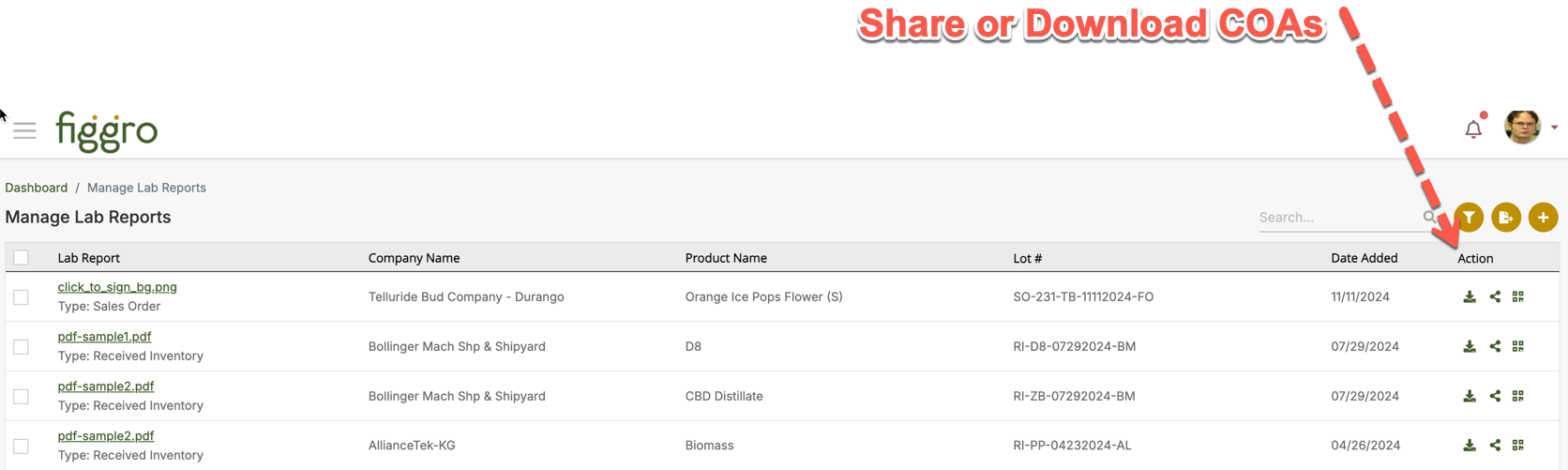Download the Biomass lab report

(x=1470, y=446)
